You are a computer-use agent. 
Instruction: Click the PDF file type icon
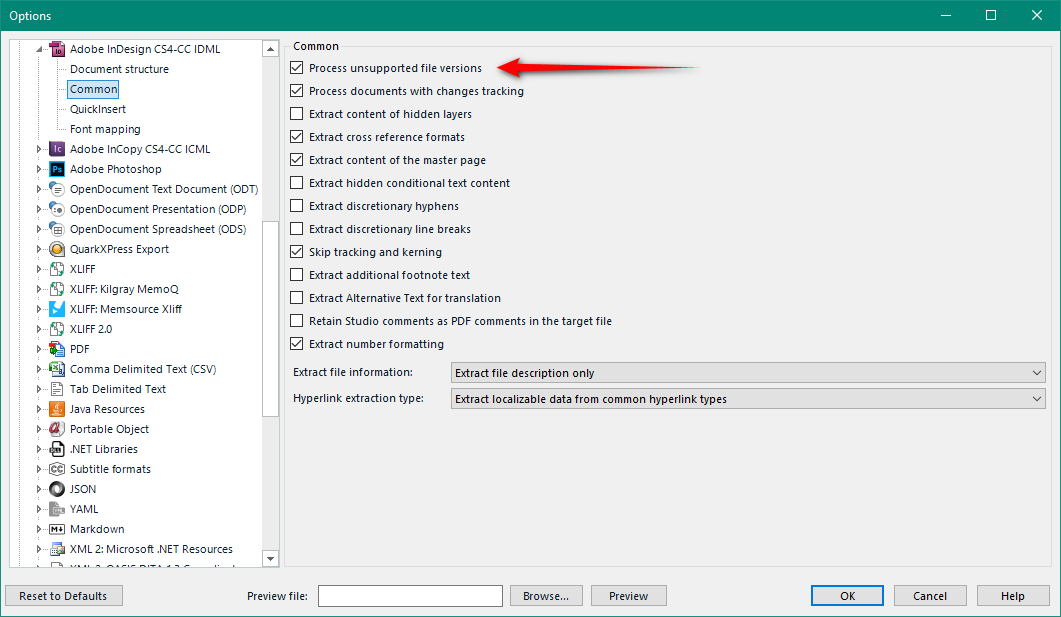(x=58, y=349)
